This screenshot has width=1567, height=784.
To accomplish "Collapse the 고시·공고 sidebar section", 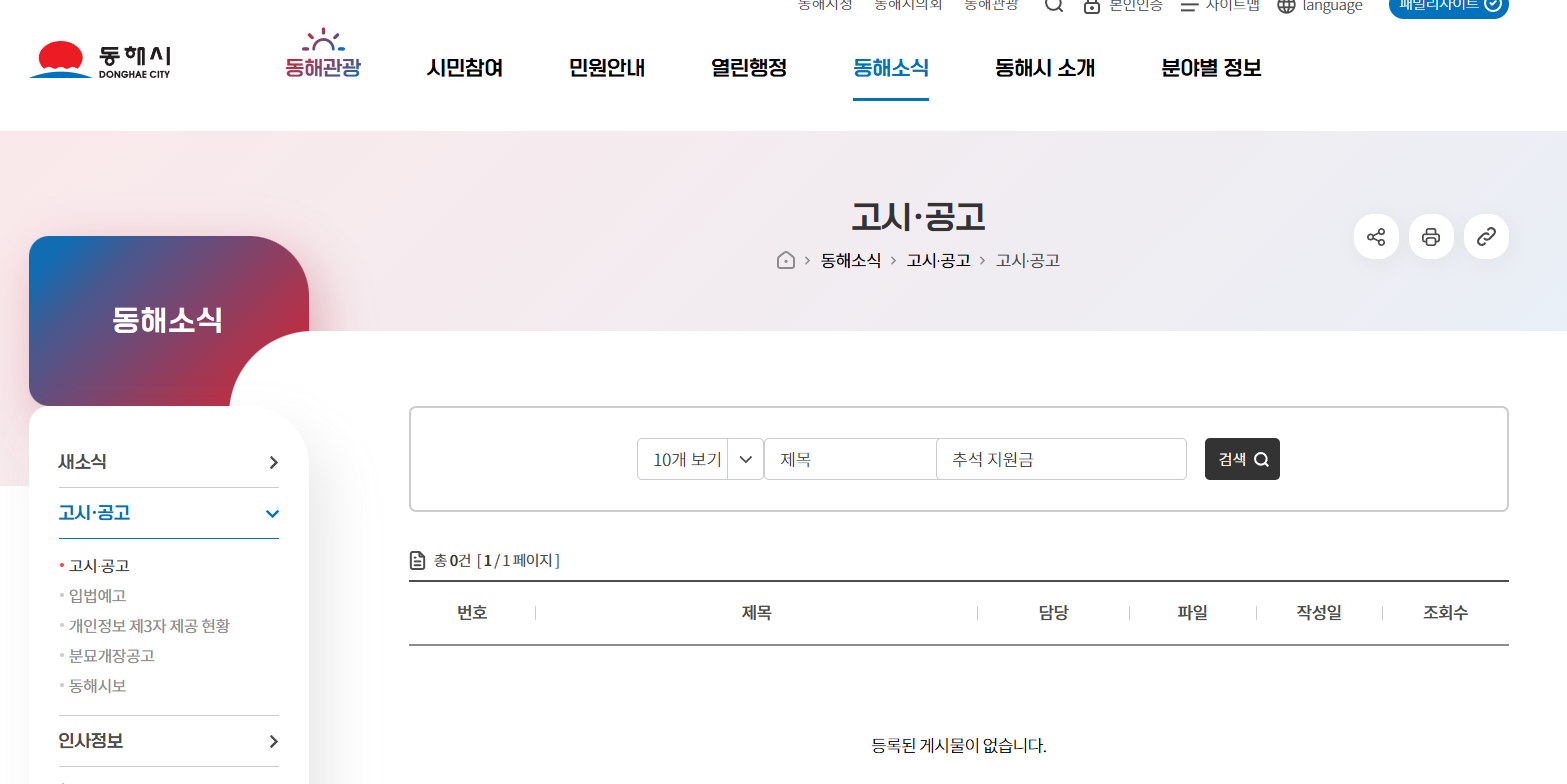I will [x=168, y=513].
